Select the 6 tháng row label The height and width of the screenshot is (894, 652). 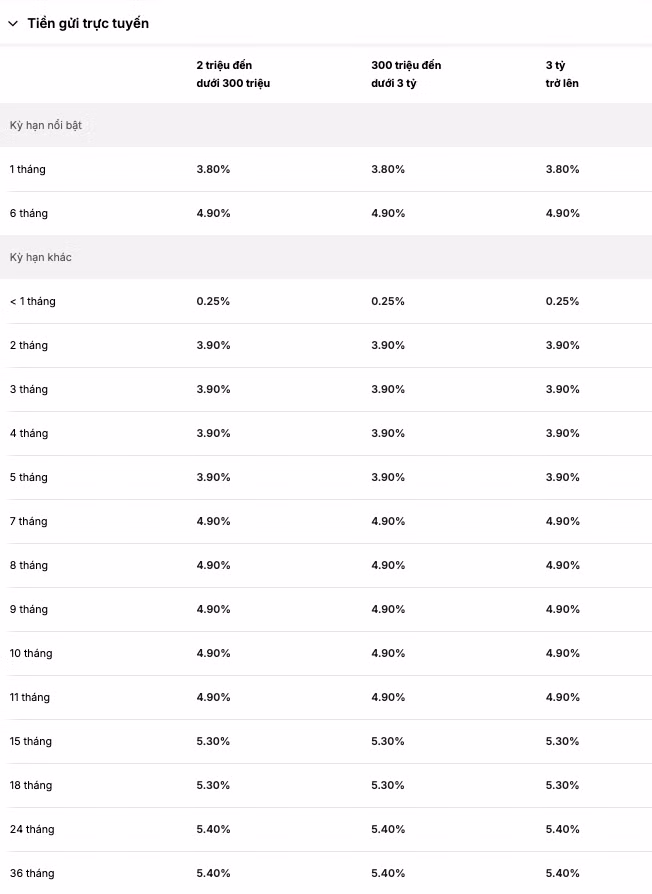[29, 213]
